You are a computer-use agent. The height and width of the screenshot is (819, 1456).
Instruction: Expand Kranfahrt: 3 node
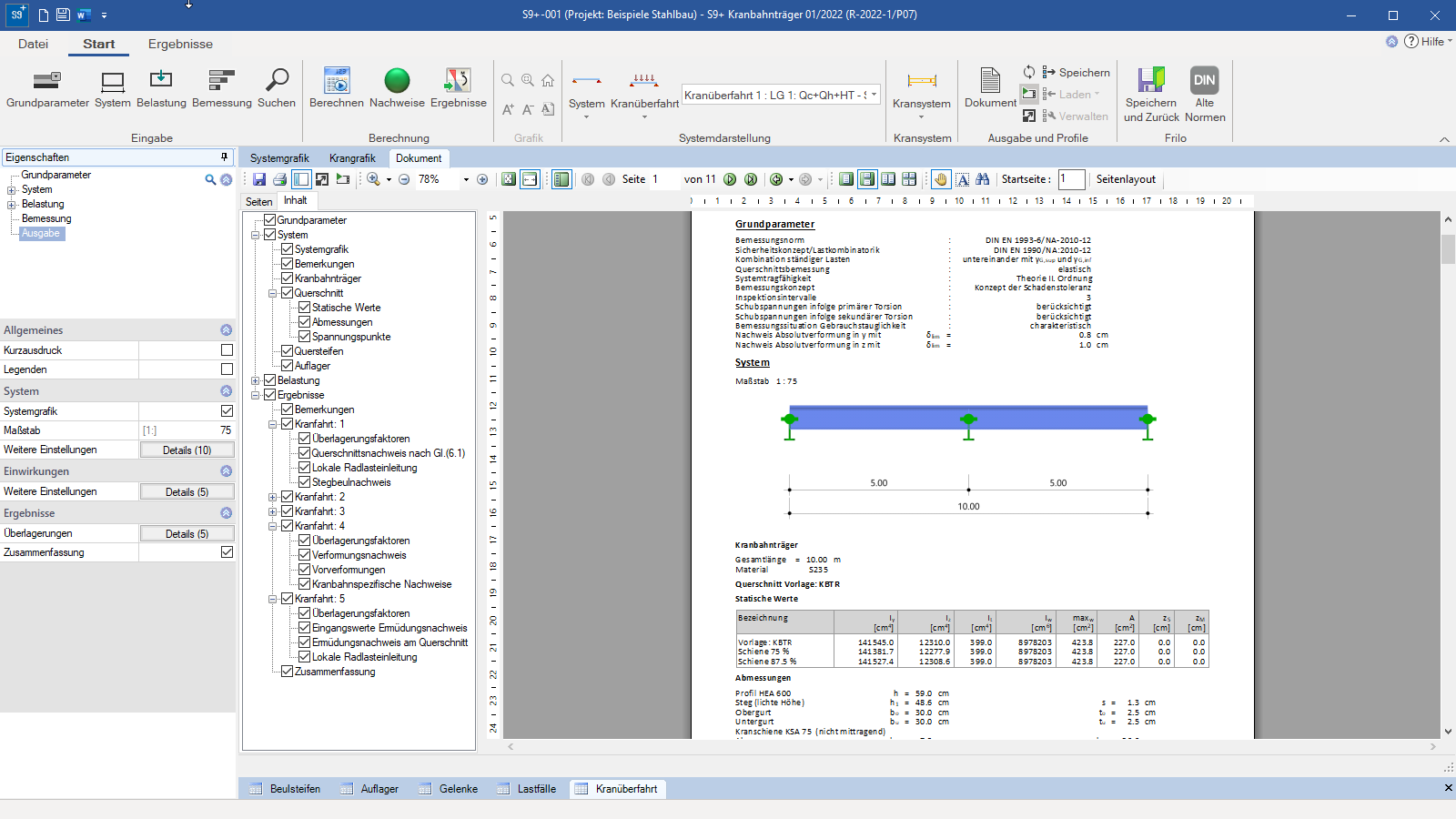[x=273, y=511]
